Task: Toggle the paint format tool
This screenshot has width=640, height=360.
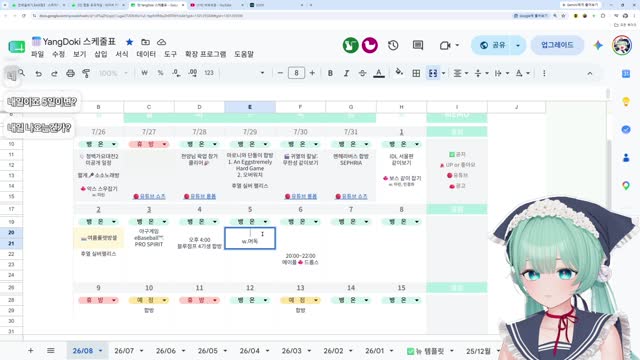Action: (x=86, y=73)
